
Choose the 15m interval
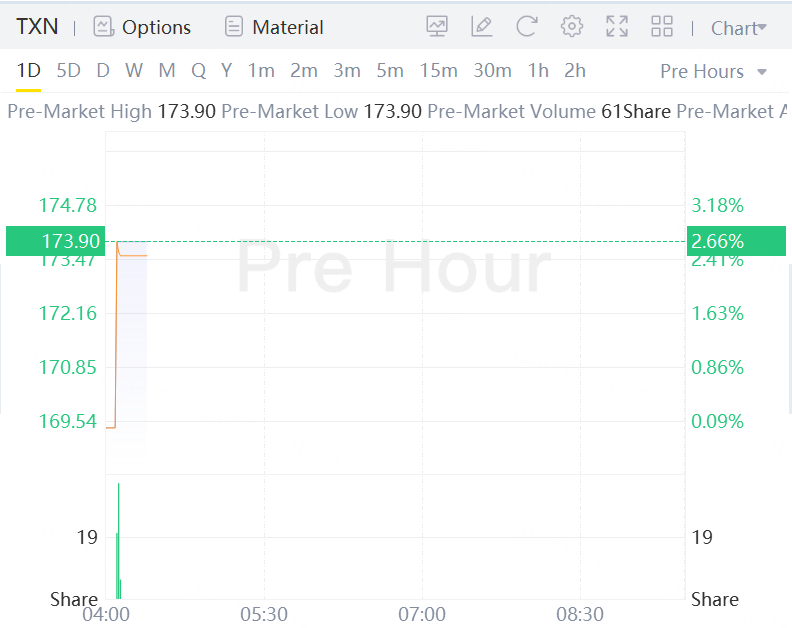[438, 70]
